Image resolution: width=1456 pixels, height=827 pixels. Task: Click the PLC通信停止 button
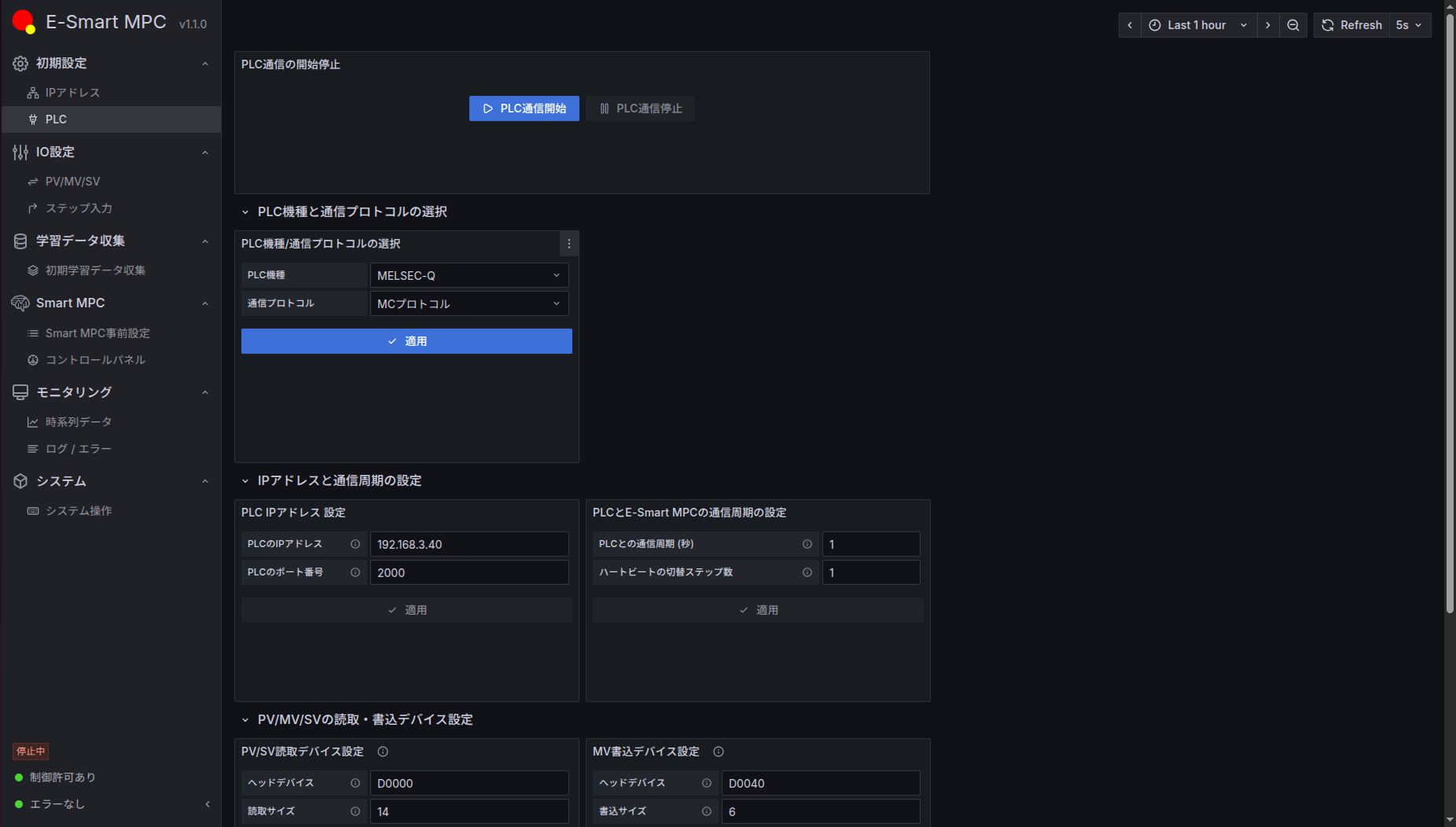[x=641, y=108]
